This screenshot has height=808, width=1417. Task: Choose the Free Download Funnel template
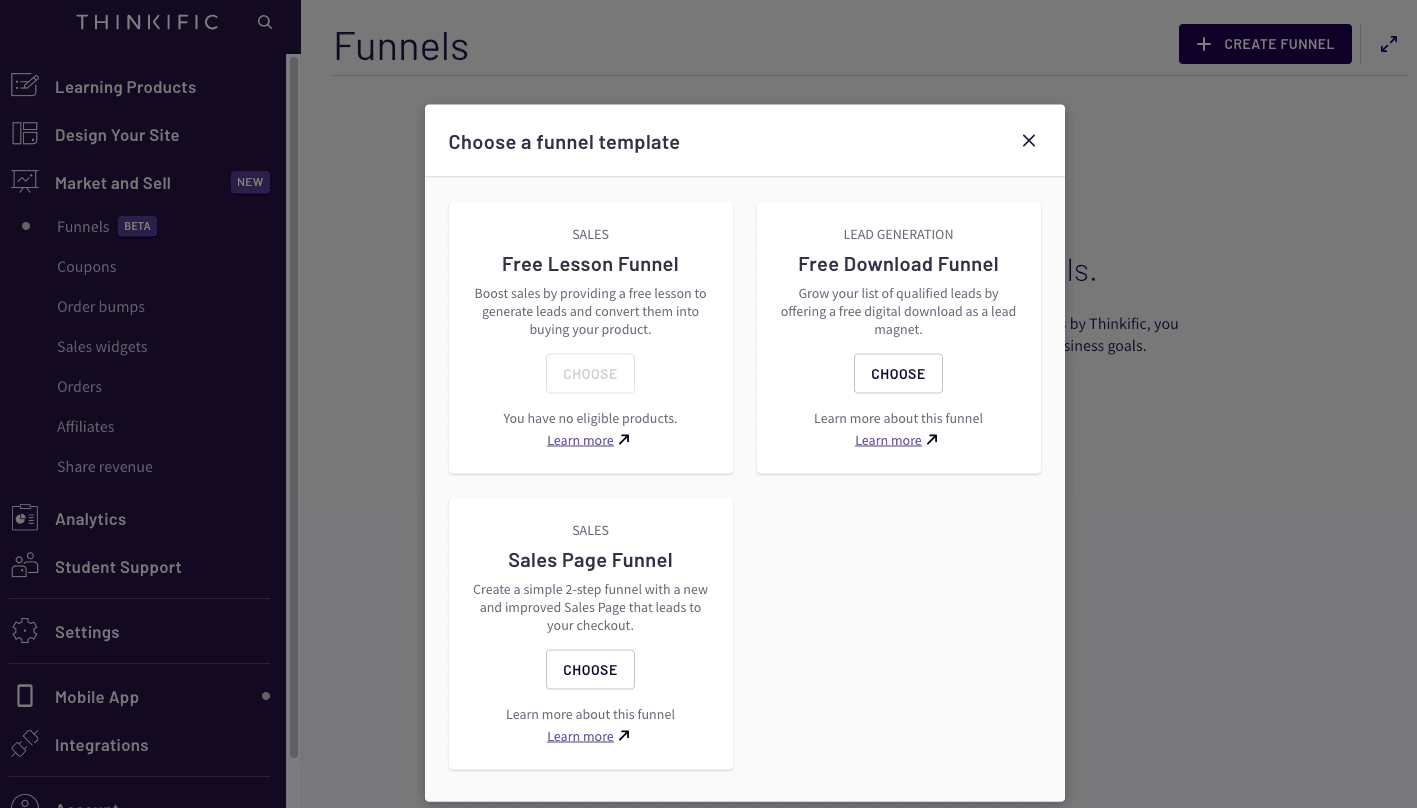point(898,374)
